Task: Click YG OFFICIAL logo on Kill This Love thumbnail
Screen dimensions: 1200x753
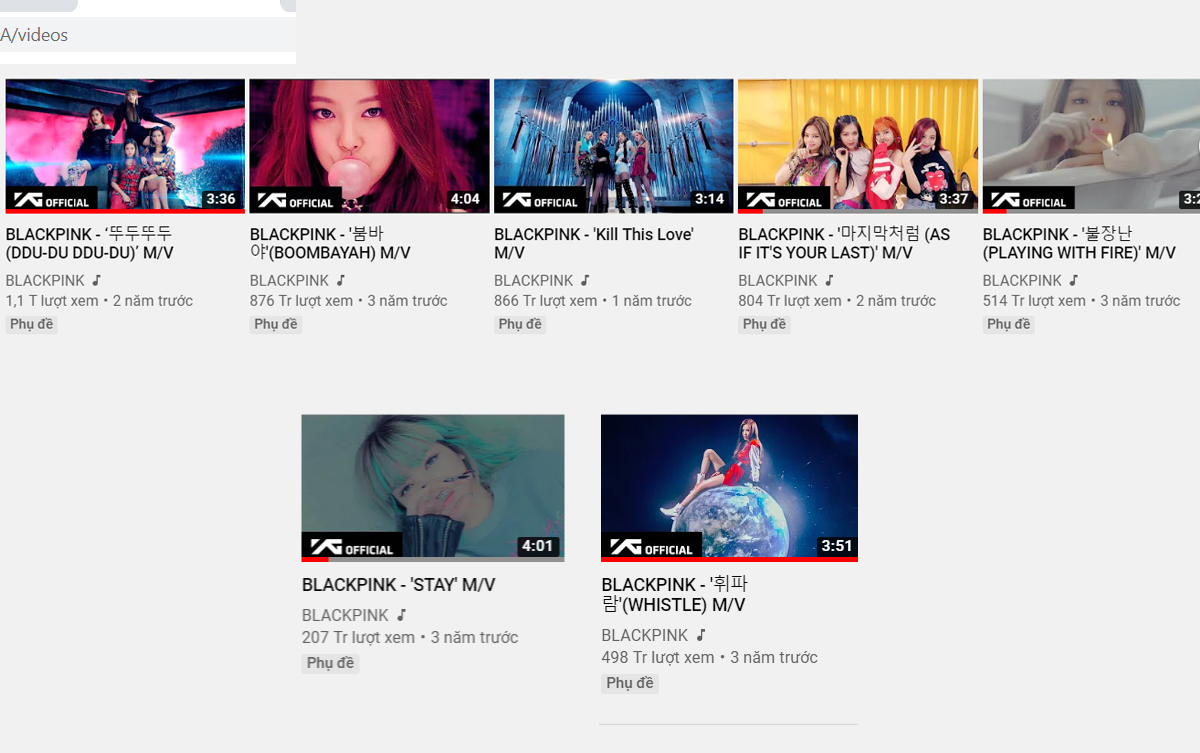Action: pyautogui.click(x=541, y=199)
